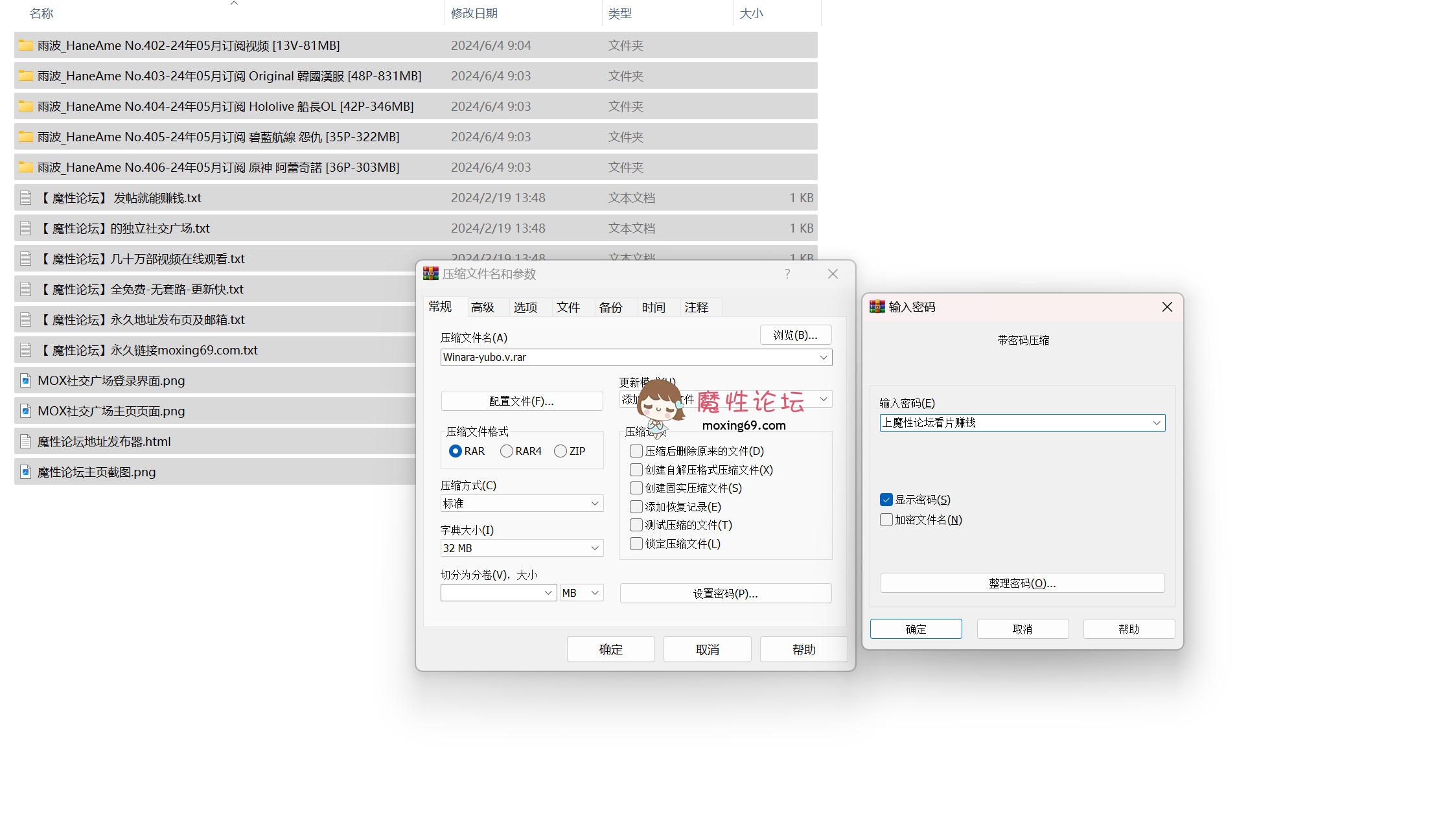Click the question mark help icon in archive dialog
This screenshot has width=1456, height=821.
pos(787,273)
